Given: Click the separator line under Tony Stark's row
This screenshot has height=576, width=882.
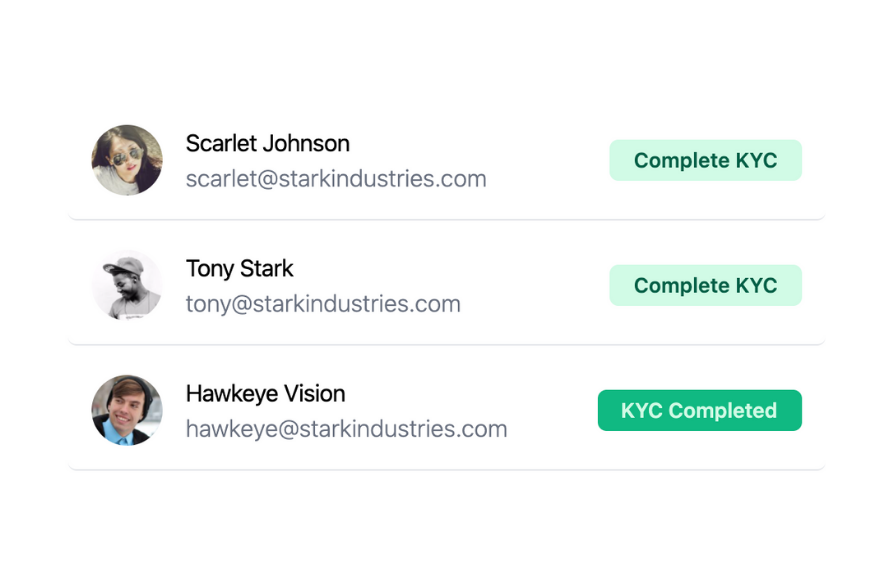Looking at the screenshot, I should (446, 343).
